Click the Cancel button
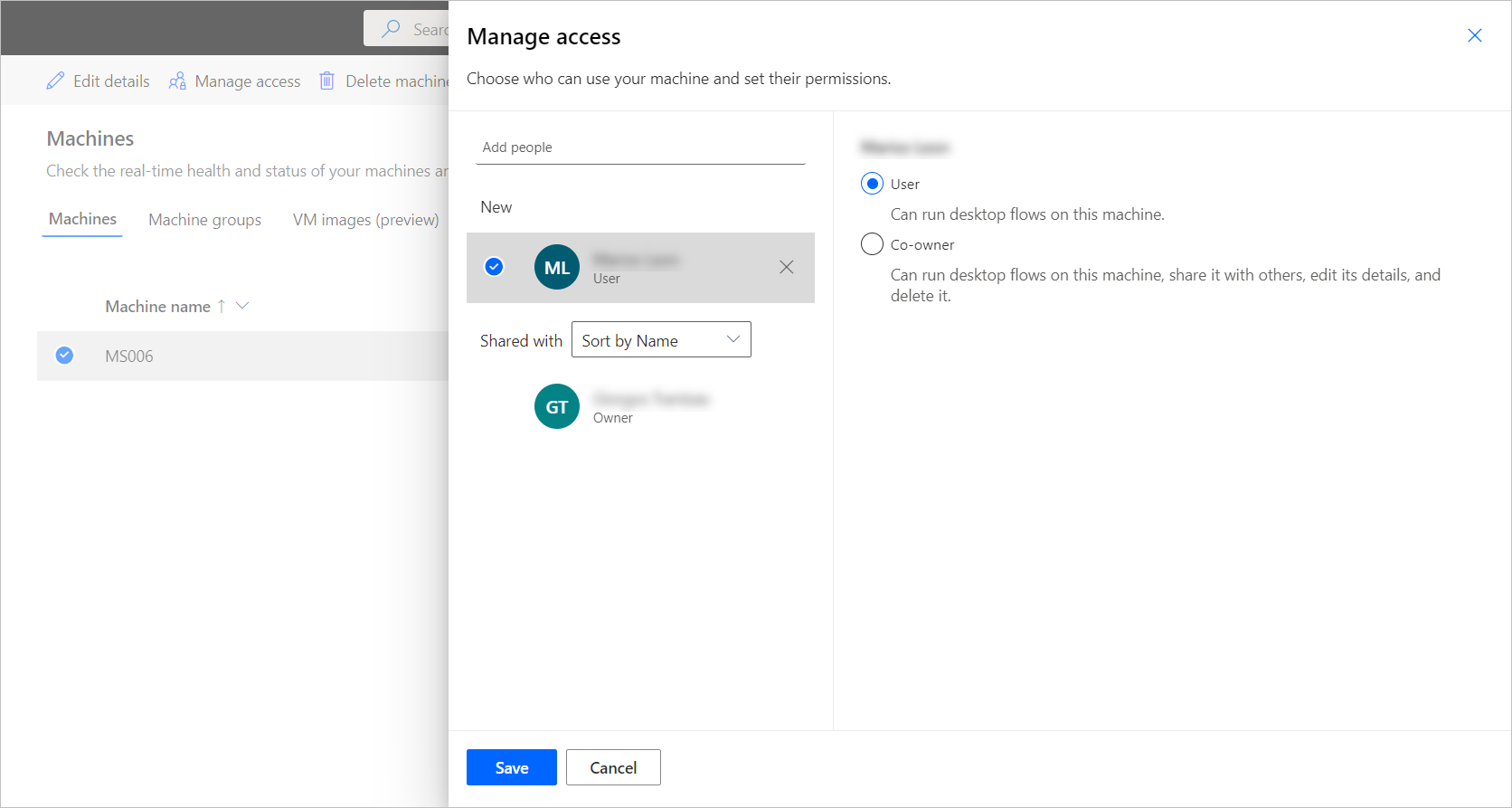1512x808 pixels. [x=613, y=767]
